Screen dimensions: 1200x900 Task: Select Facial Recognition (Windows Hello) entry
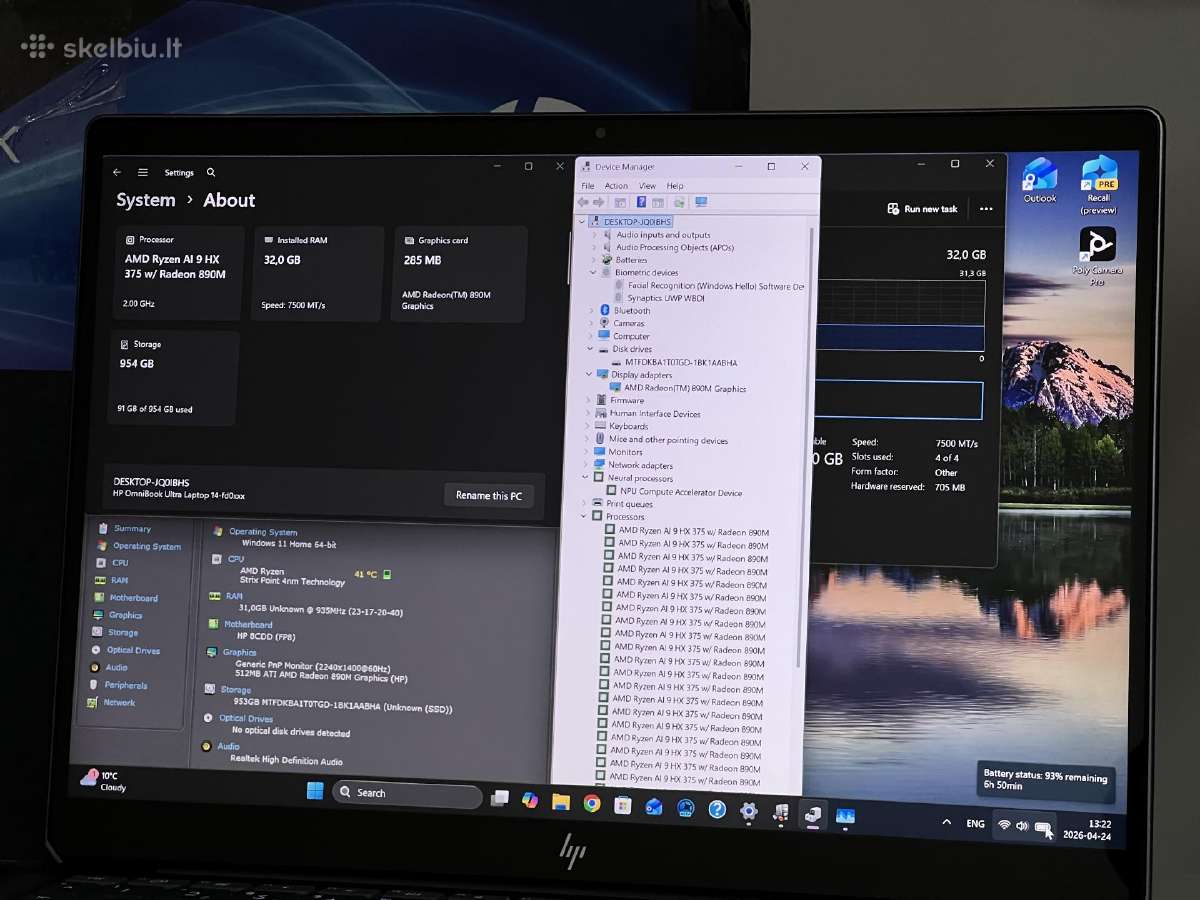click(709, 286)
